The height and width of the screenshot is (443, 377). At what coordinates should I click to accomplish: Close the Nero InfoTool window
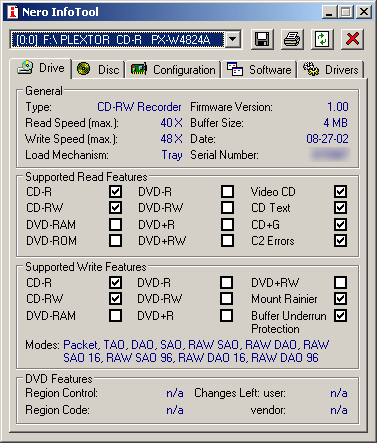tap(364, 12)
